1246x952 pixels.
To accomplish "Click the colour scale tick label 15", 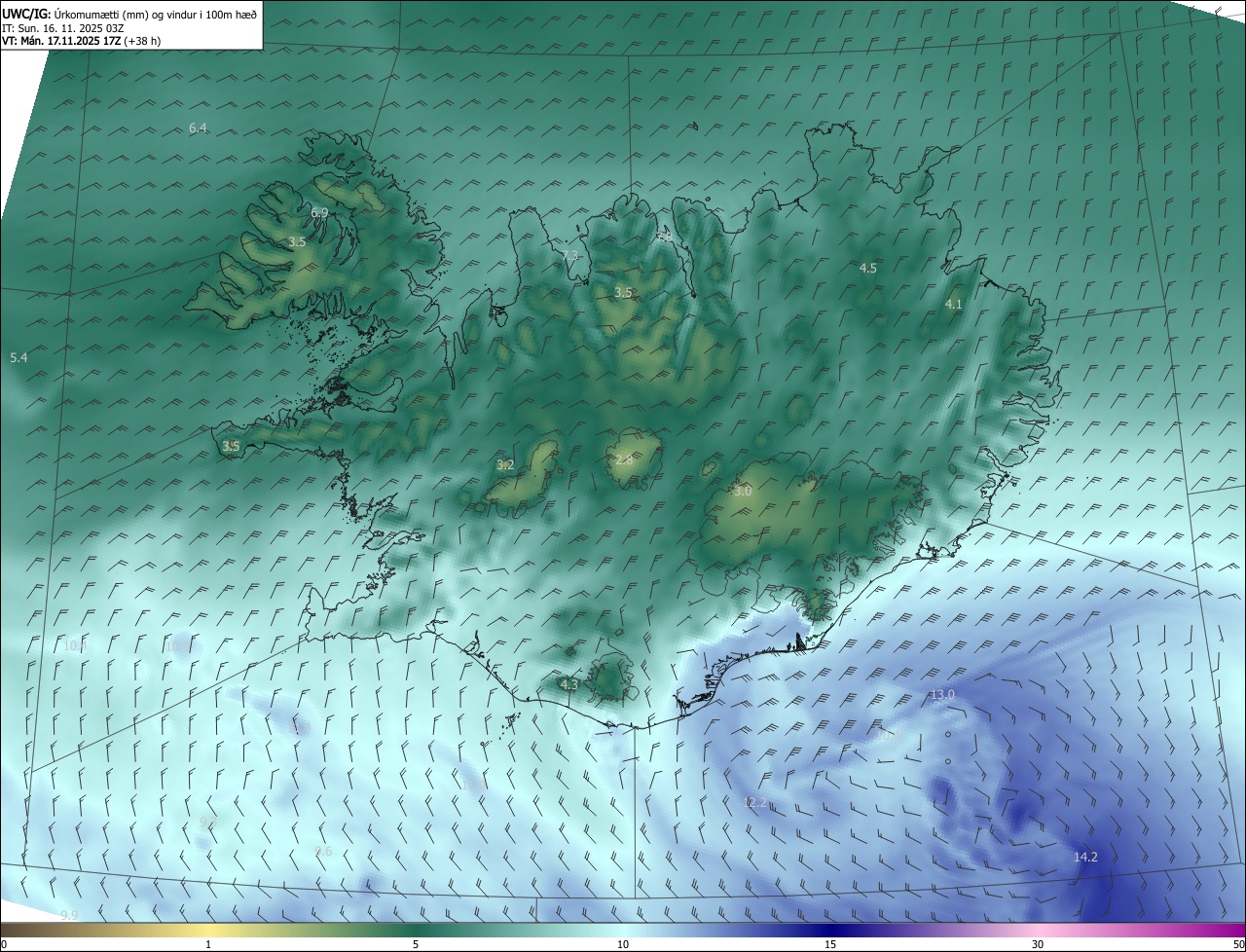I will pyautogui.click(x=830, y=944).
